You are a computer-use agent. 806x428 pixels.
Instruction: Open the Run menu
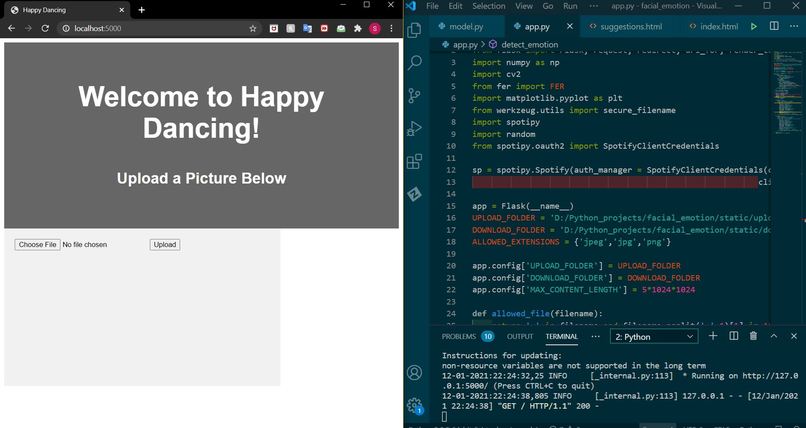570,6
